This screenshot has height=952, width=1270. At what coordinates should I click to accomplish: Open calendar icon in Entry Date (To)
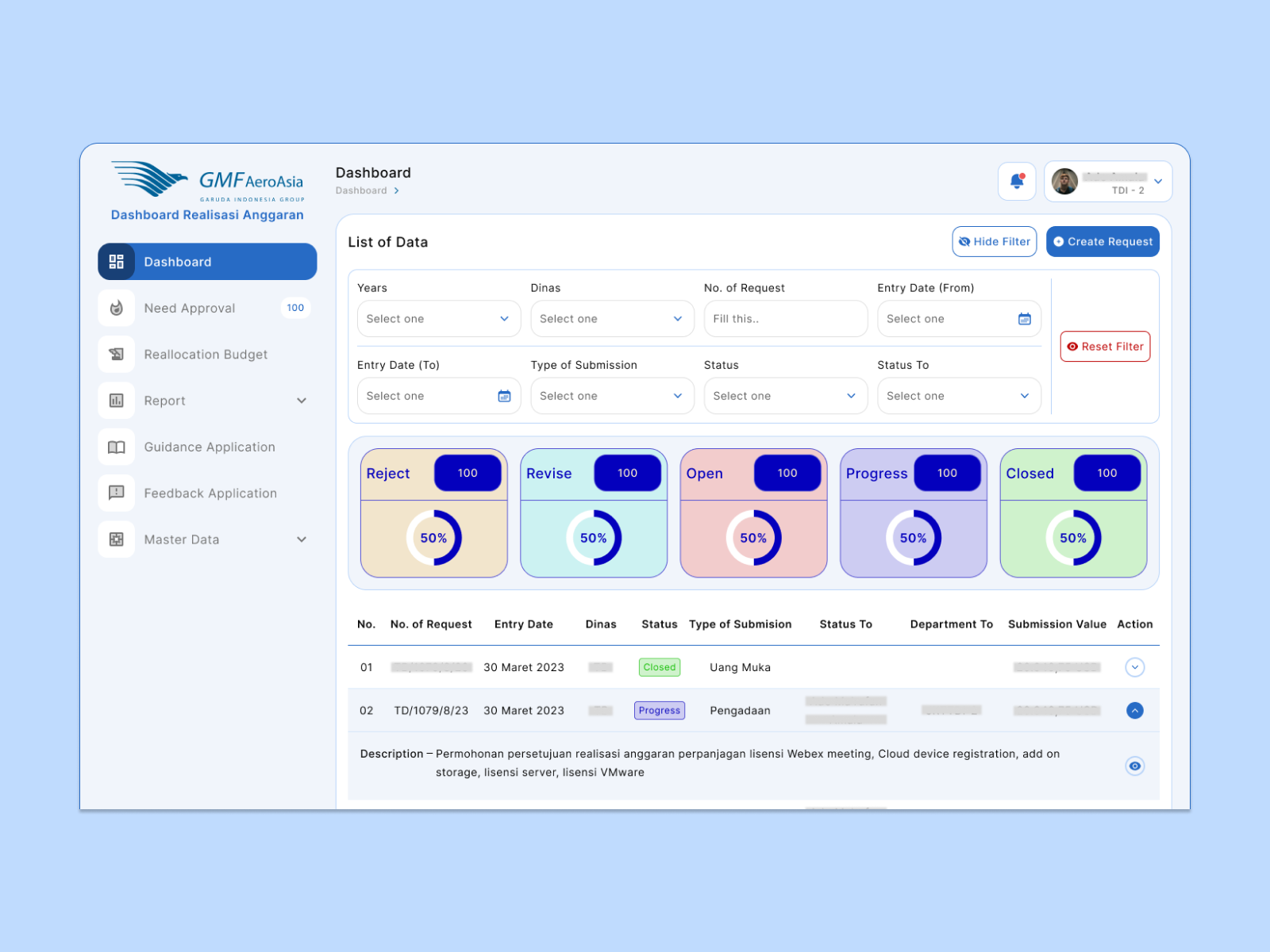504,396
